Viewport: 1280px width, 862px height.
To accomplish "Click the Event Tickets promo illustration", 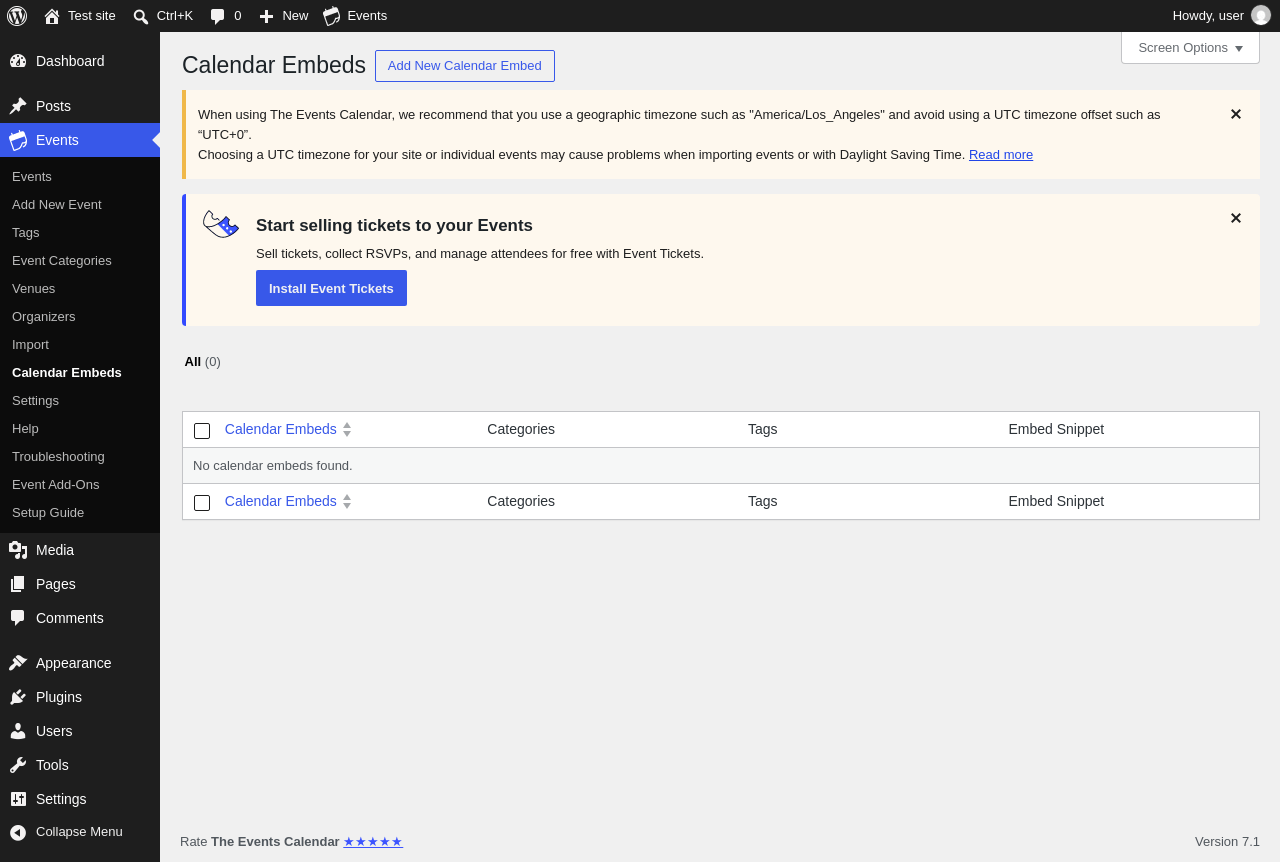I will [x=221, y=224].
